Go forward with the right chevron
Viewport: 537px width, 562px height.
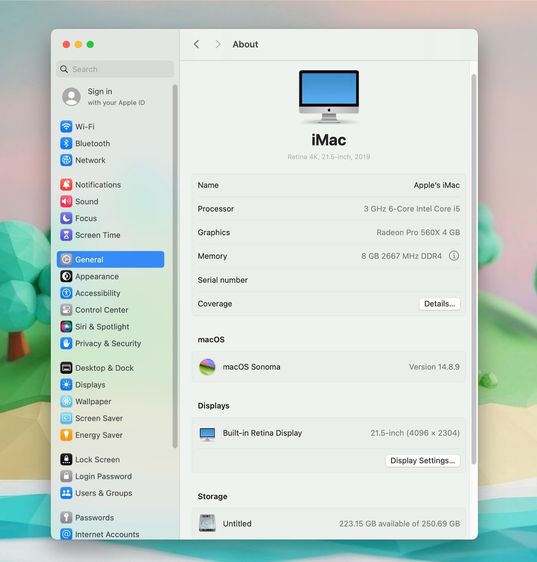point(218,44)
